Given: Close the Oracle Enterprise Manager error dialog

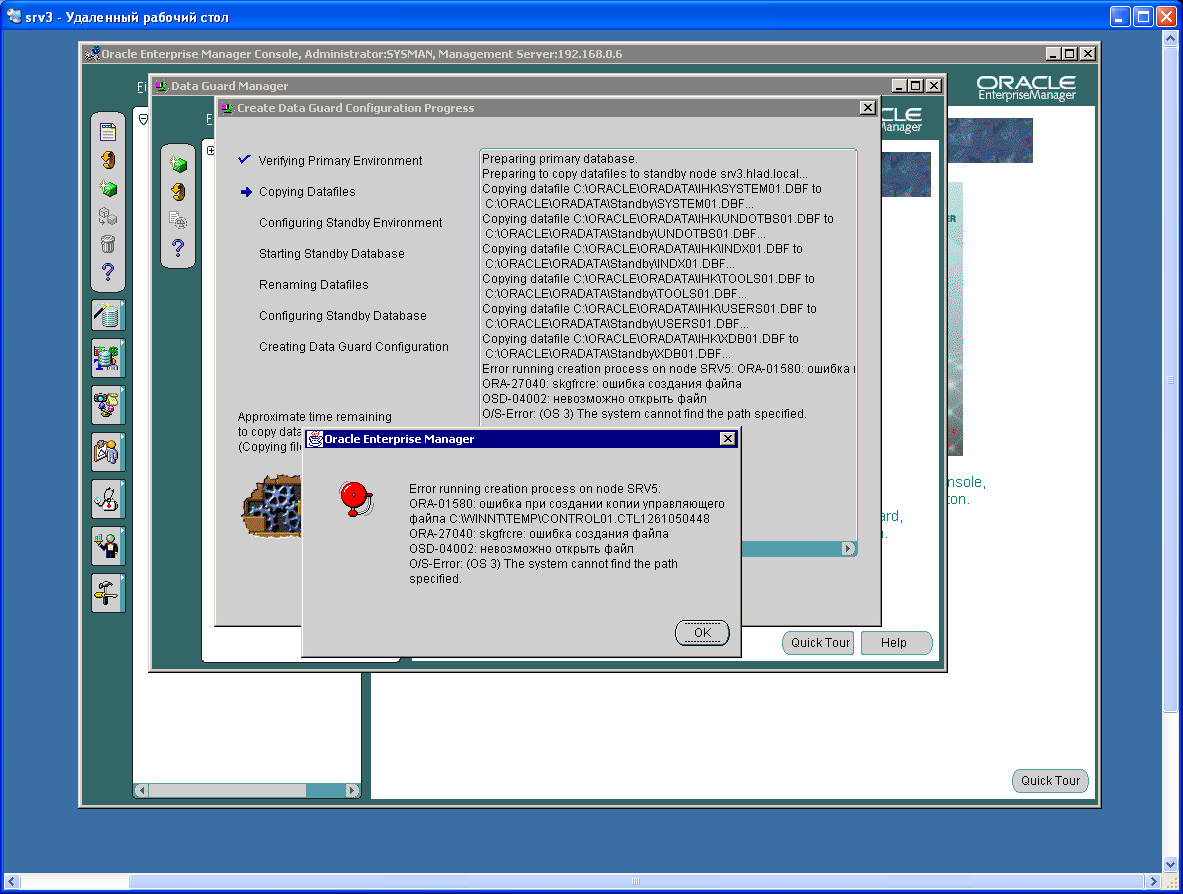Looking at the screenshot, I should [727, 438].
